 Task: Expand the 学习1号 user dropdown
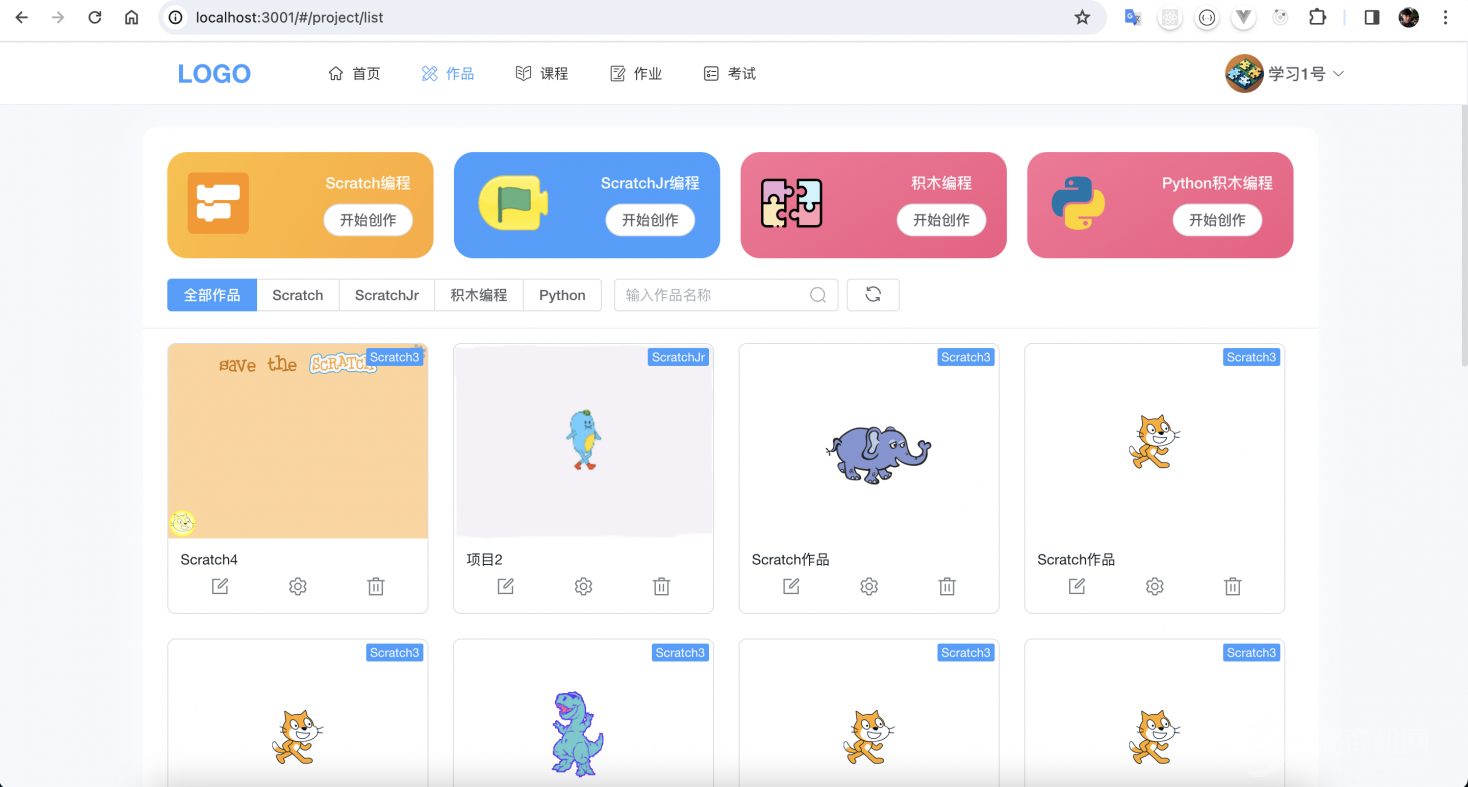point(1286,74)
